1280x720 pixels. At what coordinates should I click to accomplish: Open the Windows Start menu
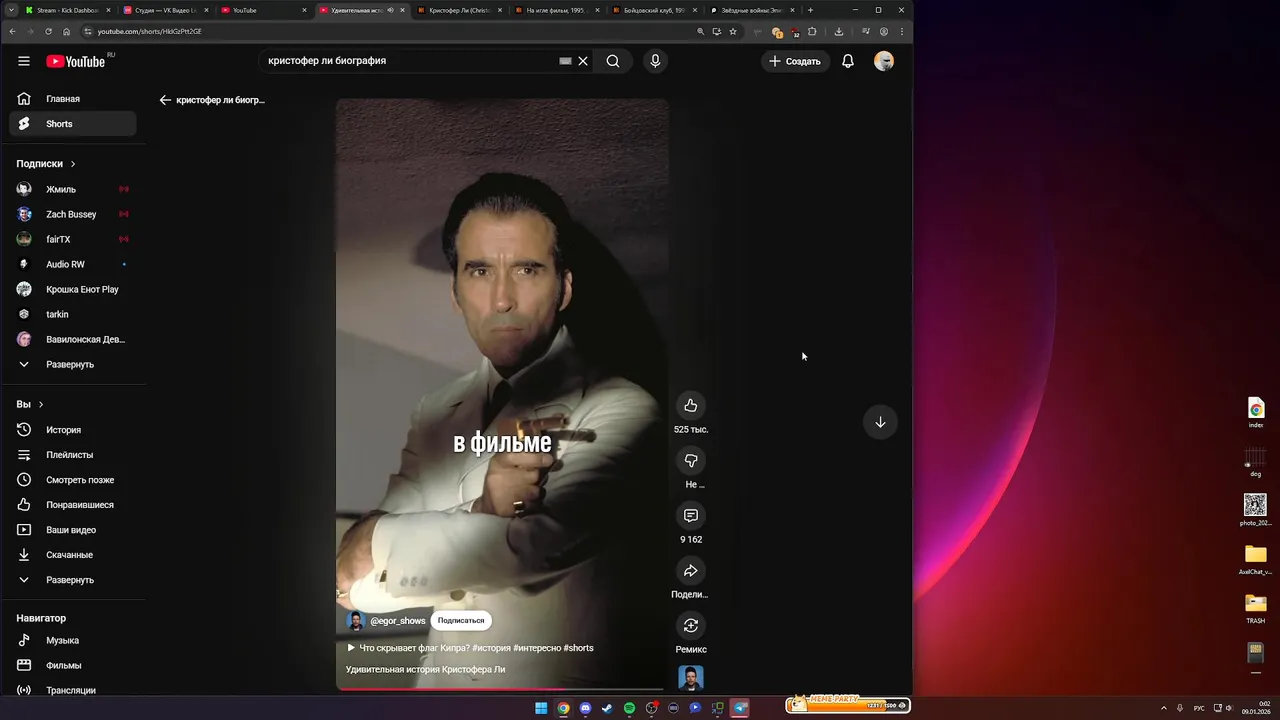[x=541, y=708]
